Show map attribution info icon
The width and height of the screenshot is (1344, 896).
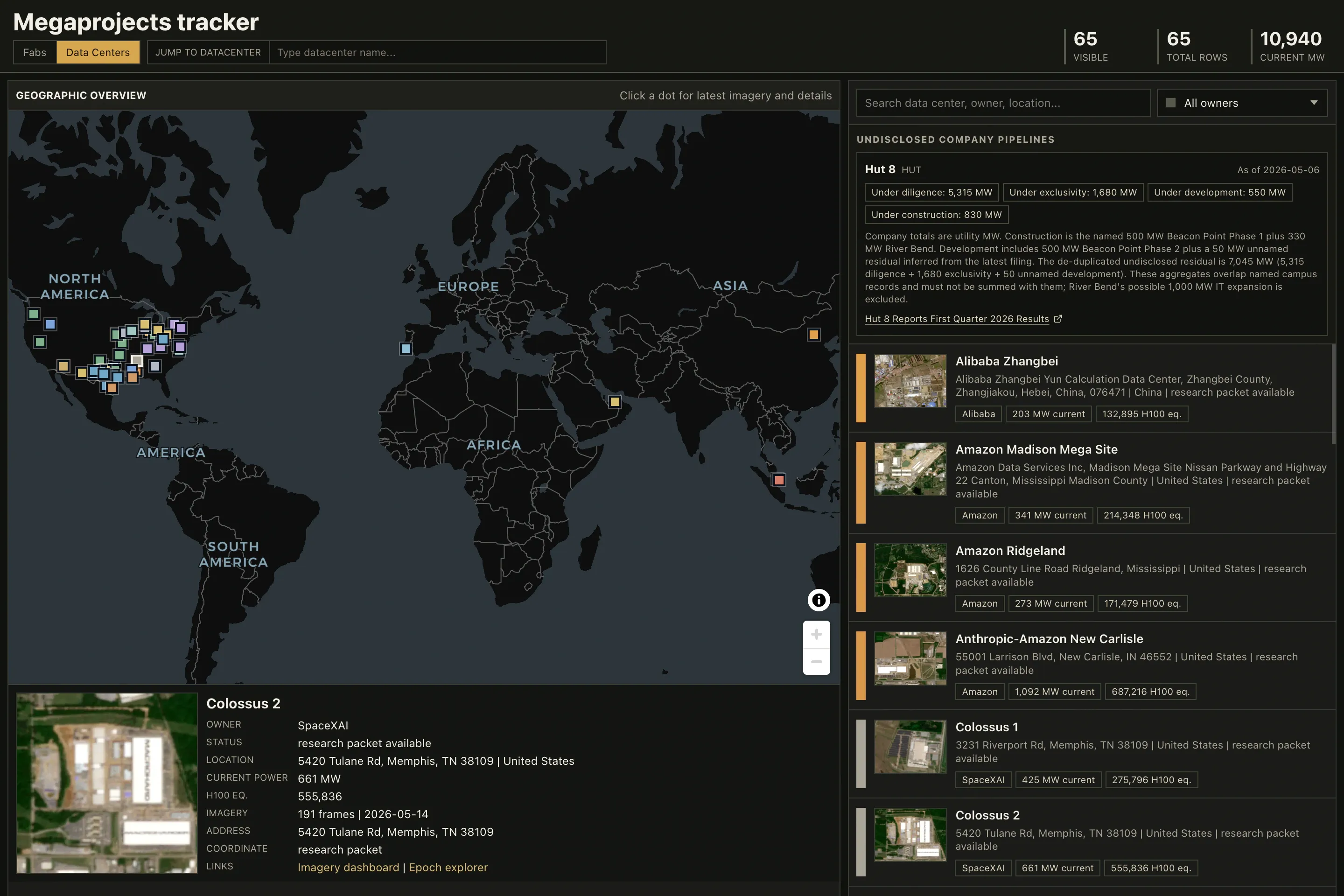818,600
